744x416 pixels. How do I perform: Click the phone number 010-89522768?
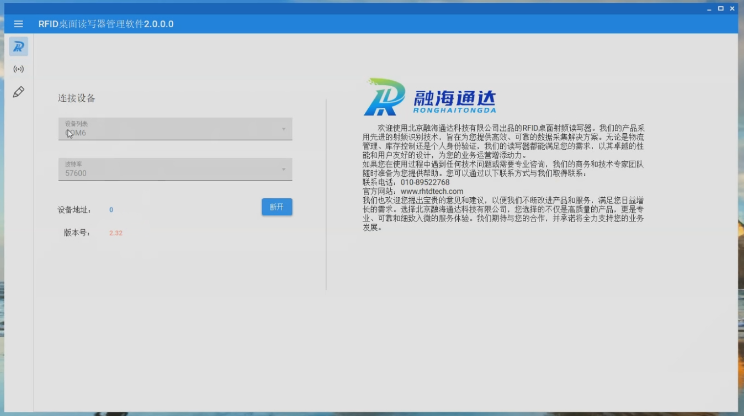[425, 182]
